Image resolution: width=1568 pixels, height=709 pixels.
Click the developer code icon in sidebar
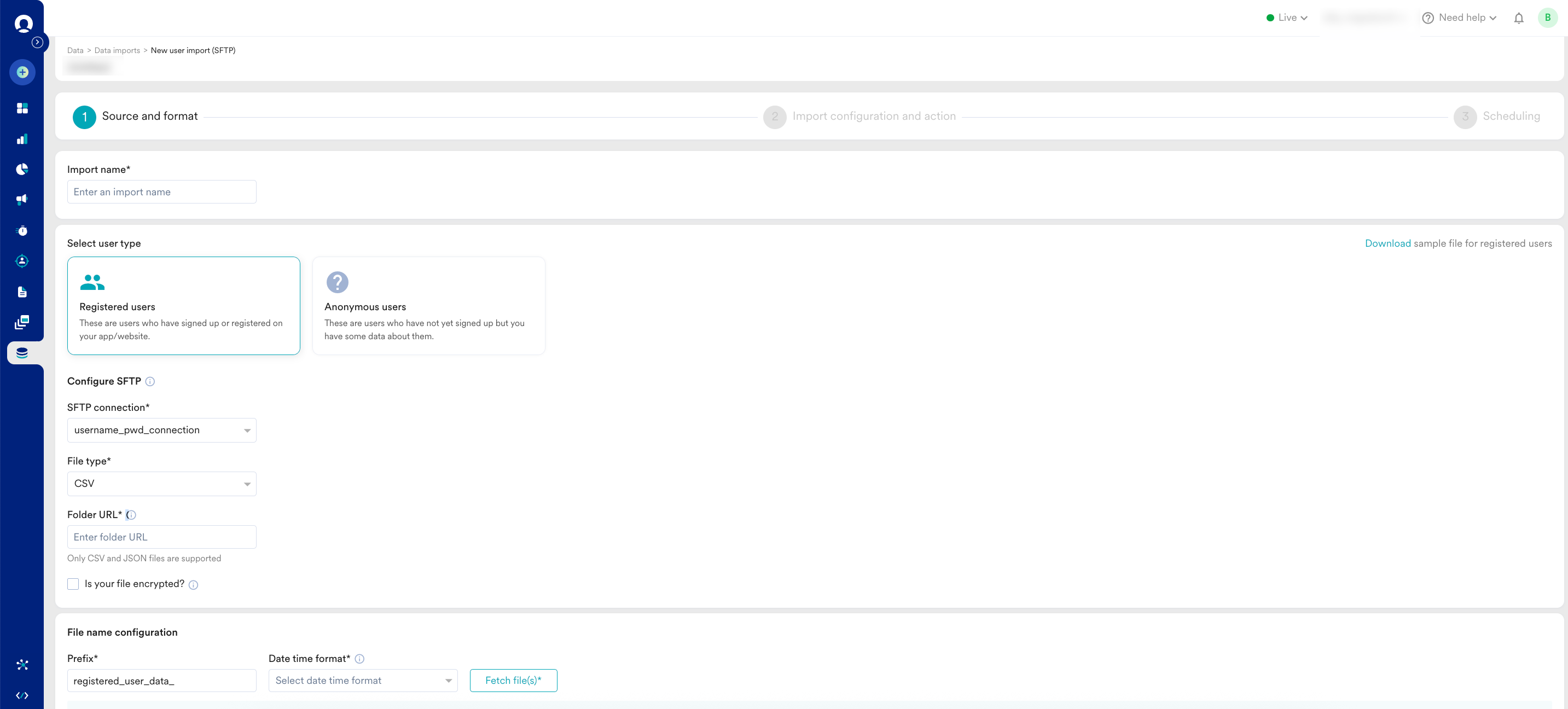pyautogui.click(x=22, y=695)
